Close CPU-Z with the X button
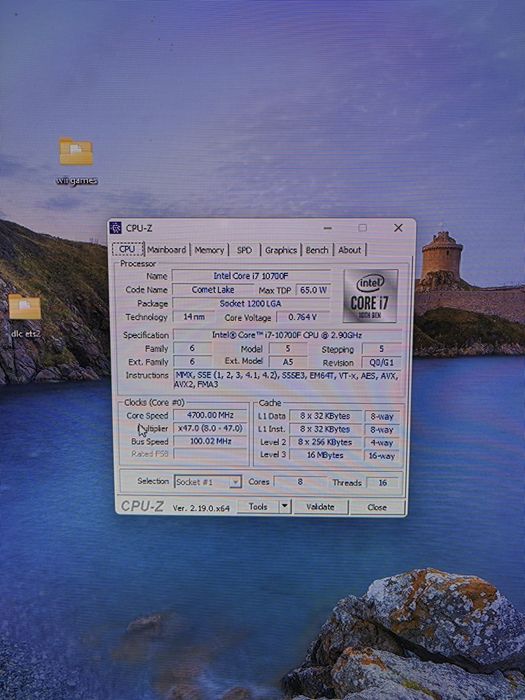The width and height of the screenshot is (525, 700). click(x=398, y=228)
